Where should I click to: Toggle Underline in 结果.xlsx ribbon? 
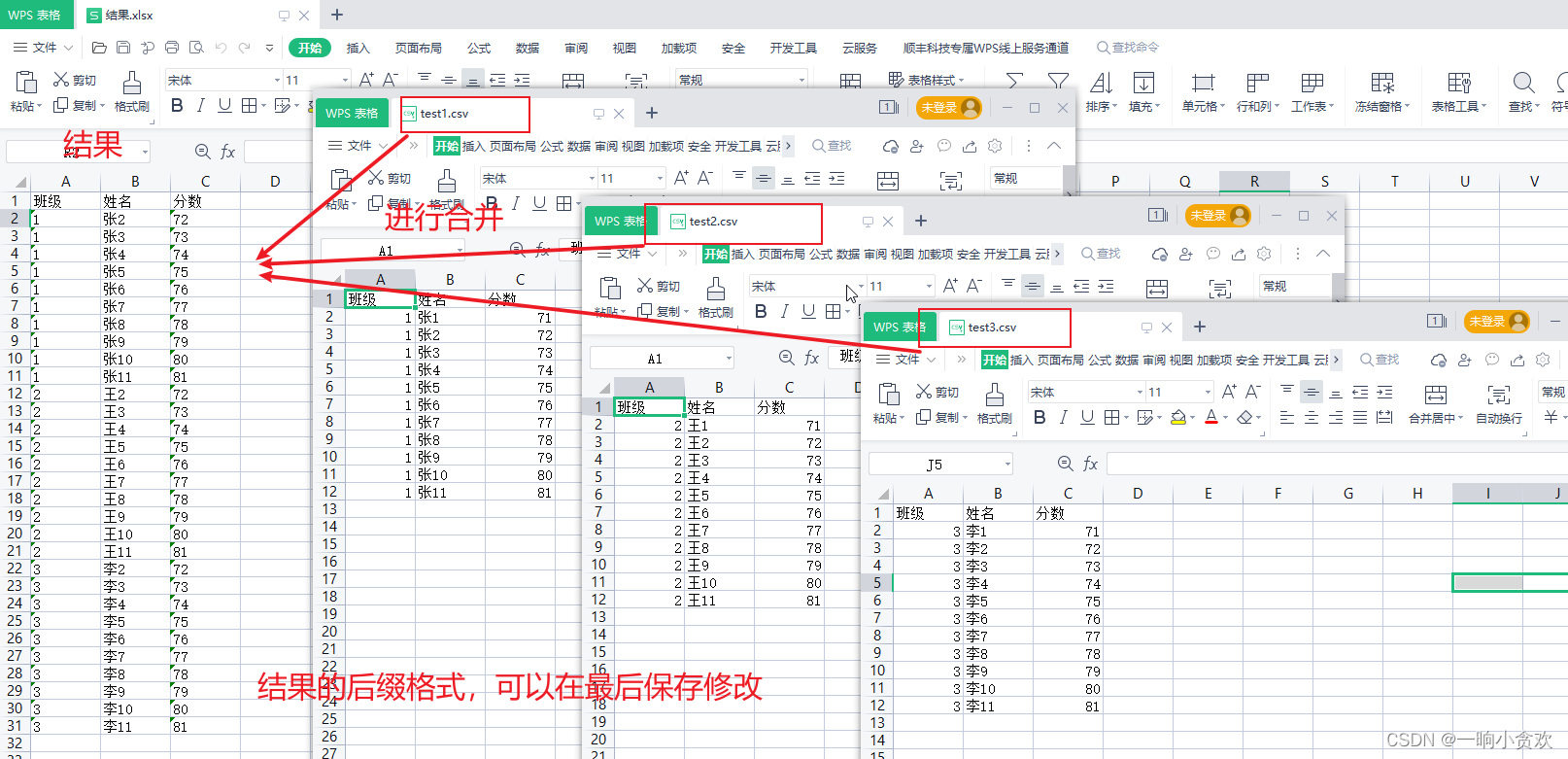(224, 105)
